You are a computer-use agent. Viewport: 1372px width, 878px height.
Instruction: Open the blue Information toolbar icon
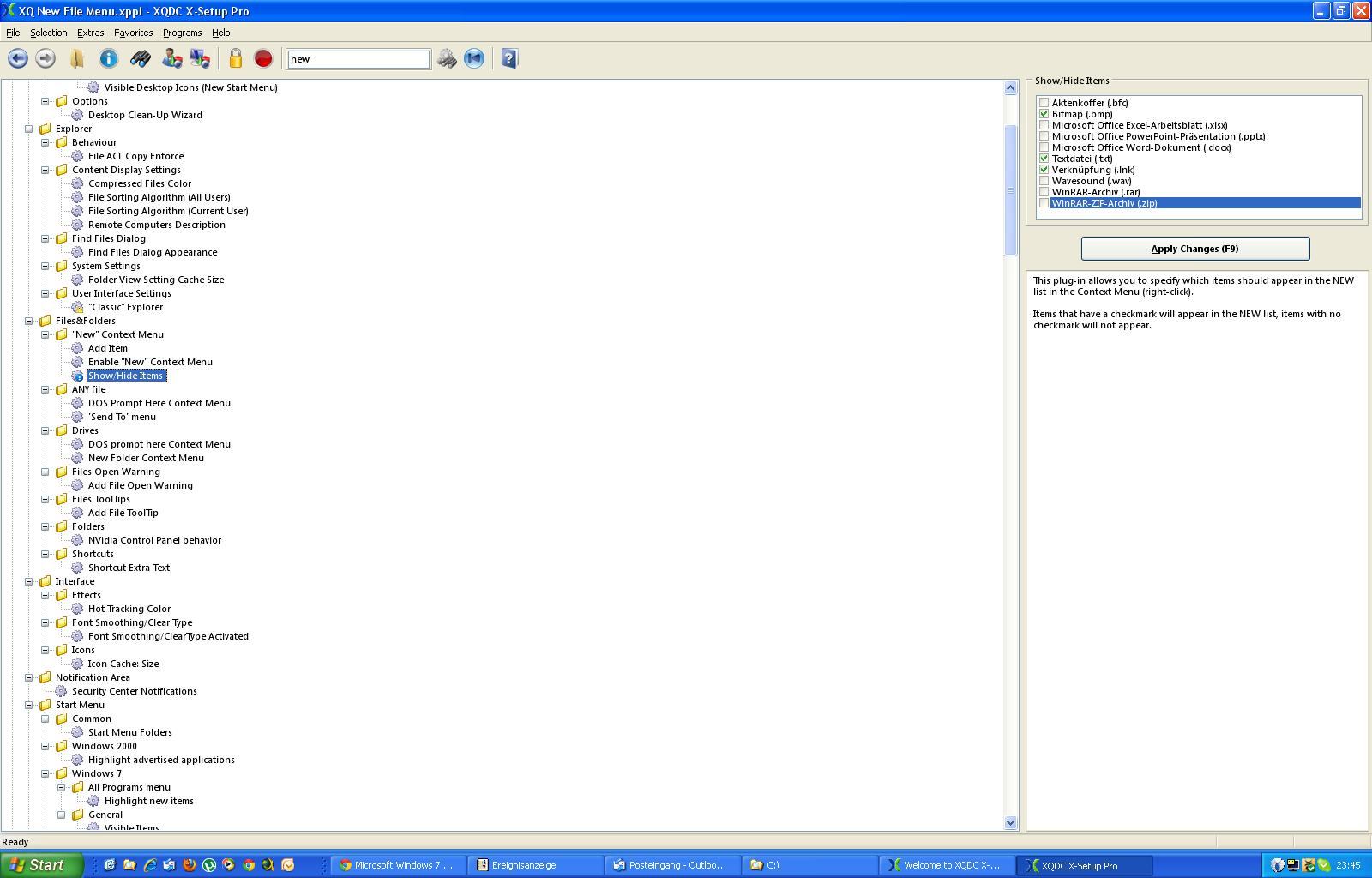pos(109,58)
